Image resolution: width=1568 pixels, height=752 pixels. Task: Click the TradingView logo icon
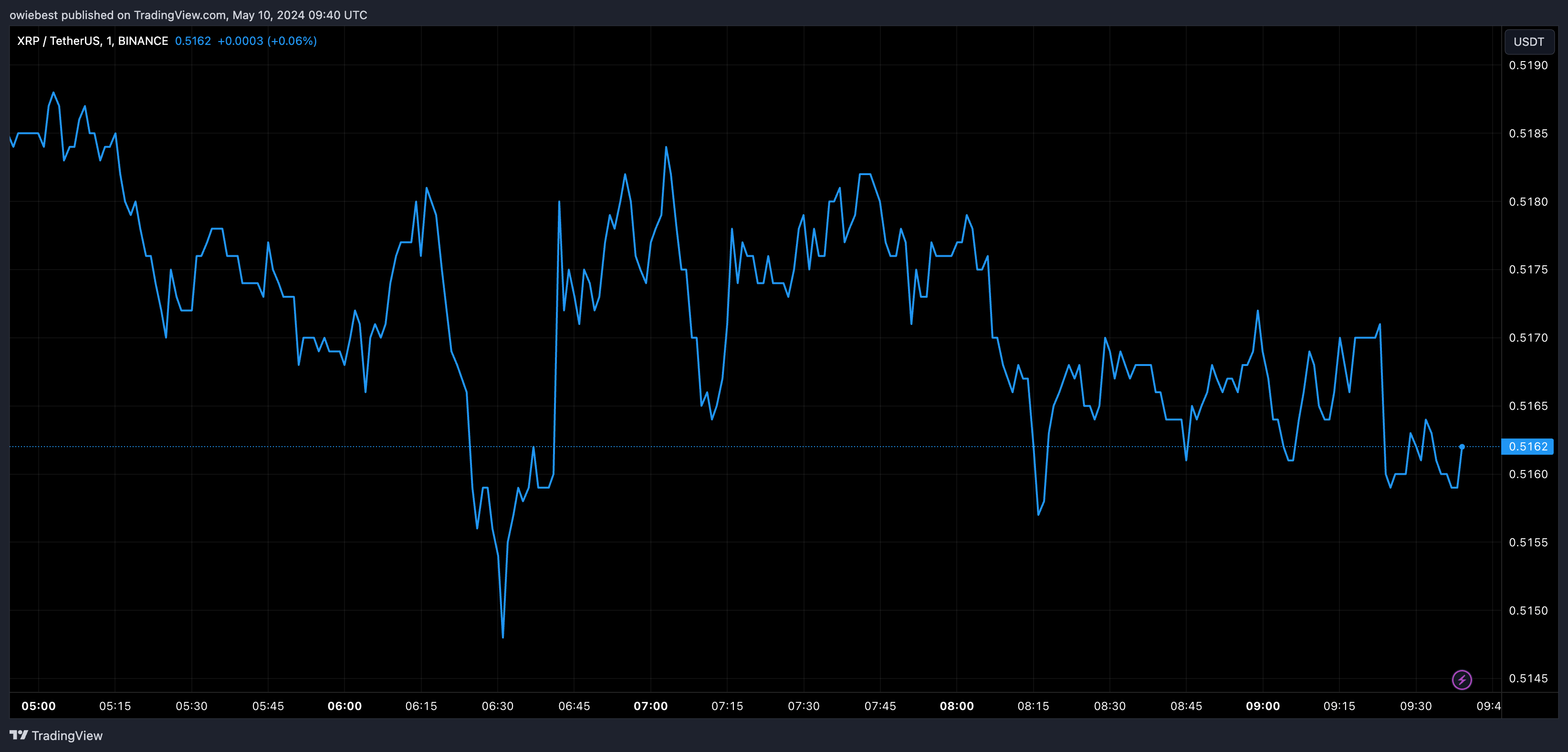[19, 735]
